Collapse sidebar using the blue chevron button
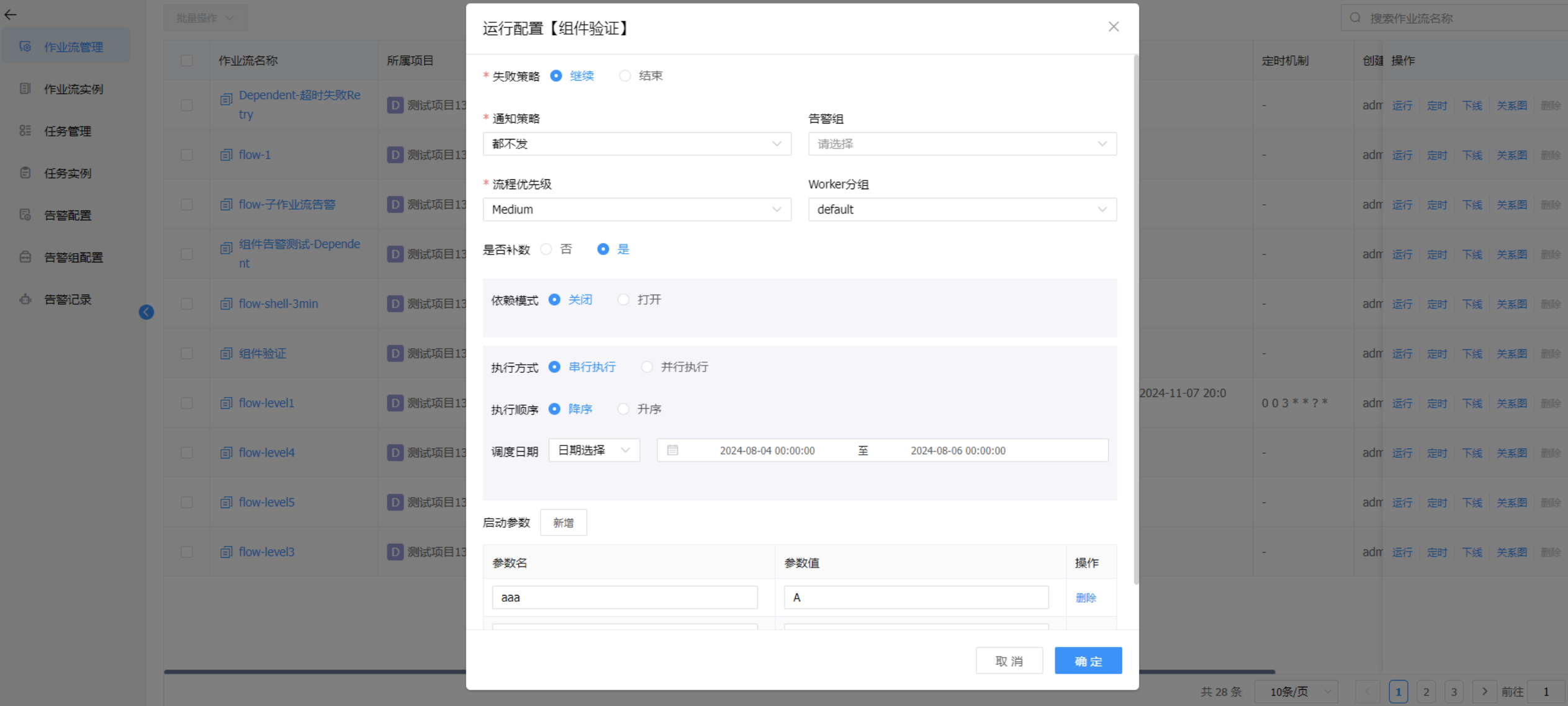 [x=146, y=312]
